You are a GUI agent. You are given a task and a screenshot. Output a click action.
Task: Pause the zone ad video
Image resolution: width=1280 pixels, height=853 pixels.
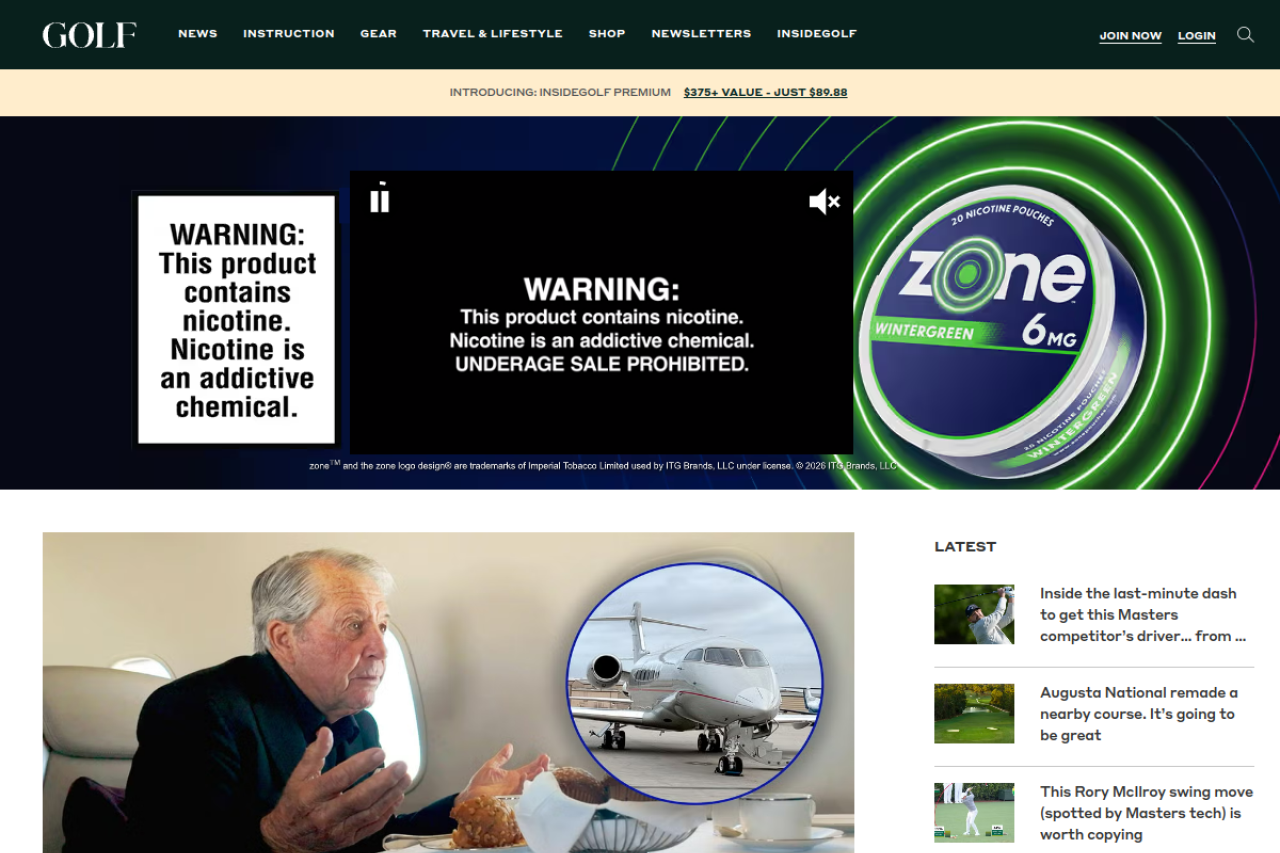[379, 198]
